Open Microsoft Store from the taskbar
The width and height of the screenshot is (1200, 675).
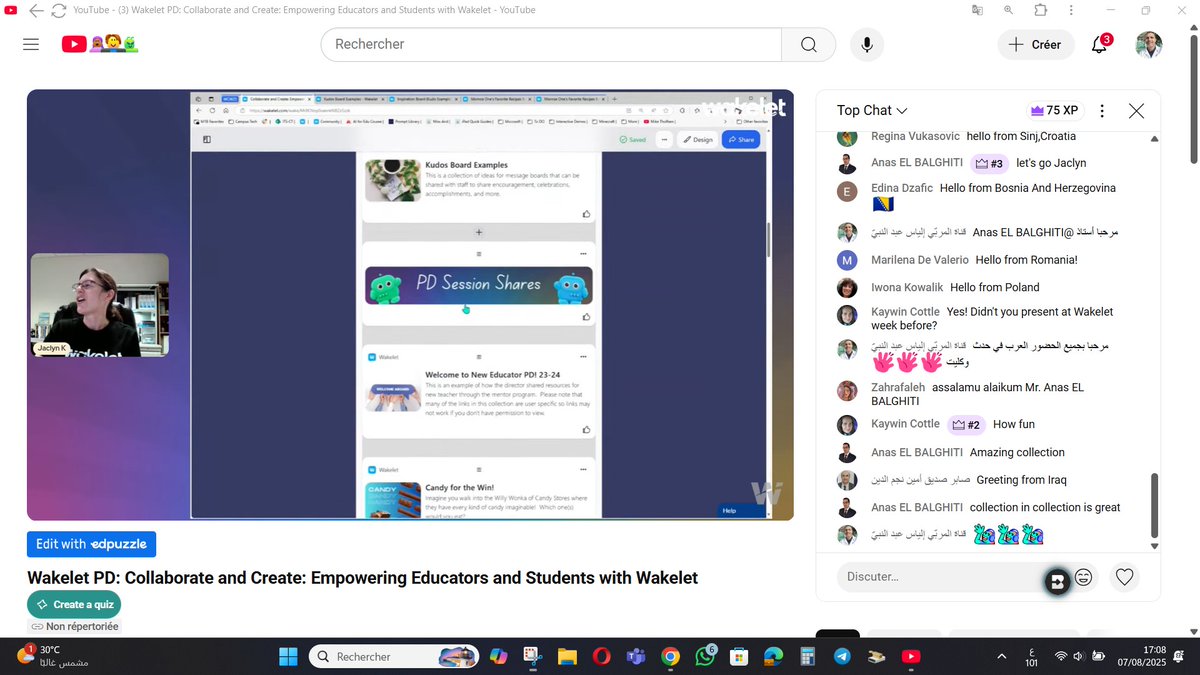pyautogui.click(x=739, y=657)
